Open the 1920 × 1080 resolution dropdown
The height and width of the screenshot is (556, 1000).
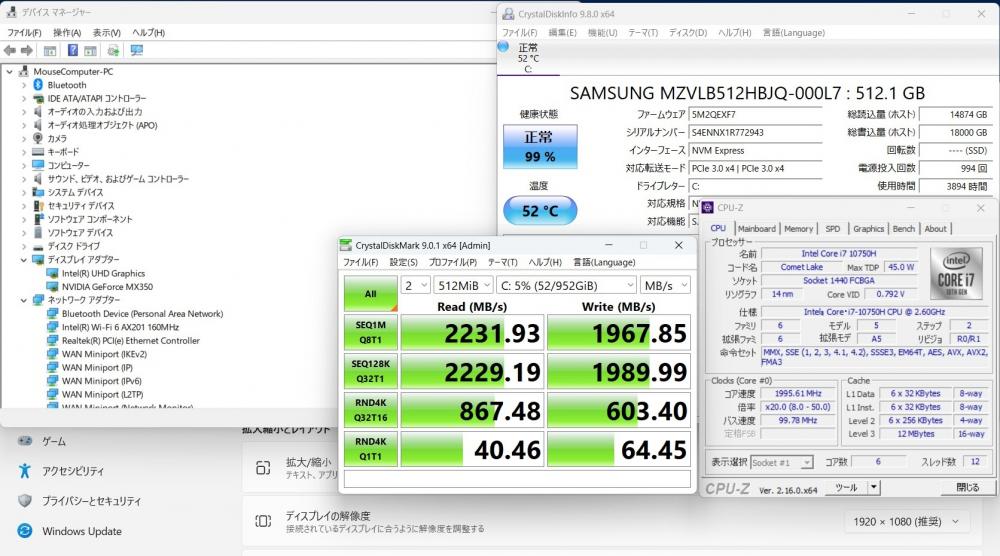pos(906,522)
